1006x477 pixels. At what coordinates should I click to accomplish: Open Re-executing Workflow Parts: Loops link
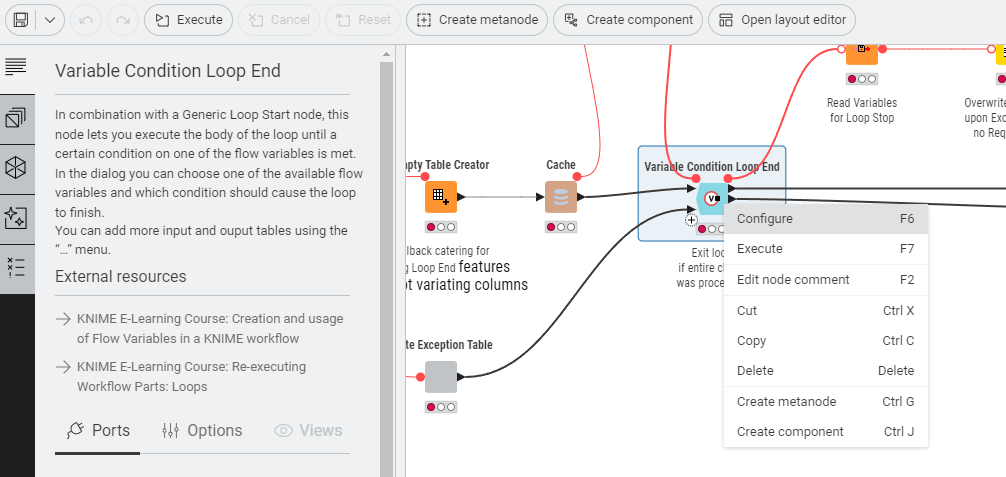191,377
